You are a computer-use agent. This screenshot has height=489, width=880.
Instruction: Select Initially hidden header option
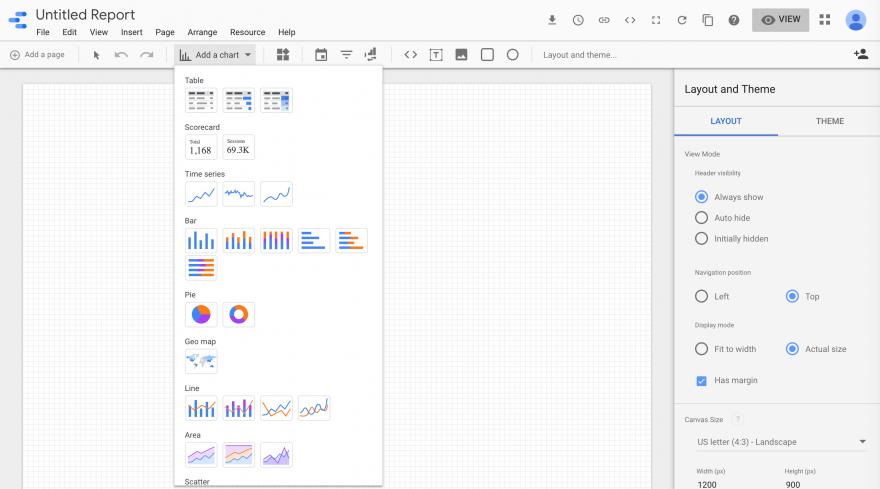(702, 239)
